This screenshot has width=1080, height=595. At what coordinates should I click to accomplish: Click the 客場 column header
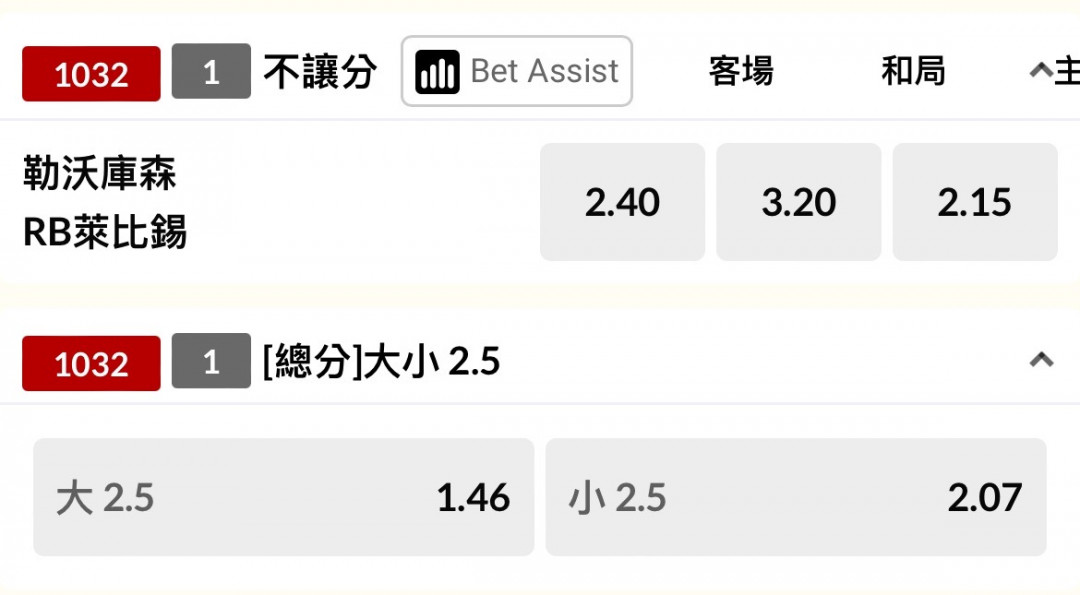pos(741,72)
